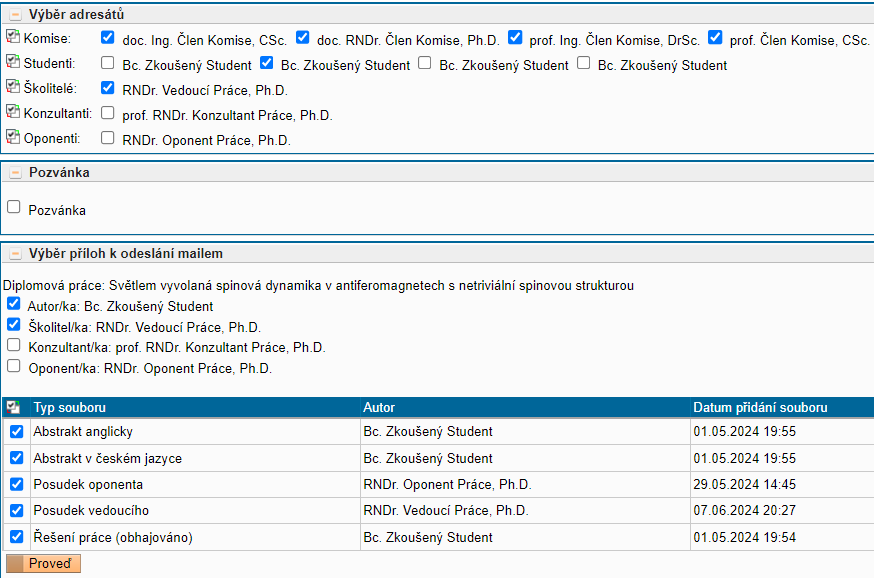Click the select-all icon beside Oponenti

pyautogui.click(x=12, y=137)
